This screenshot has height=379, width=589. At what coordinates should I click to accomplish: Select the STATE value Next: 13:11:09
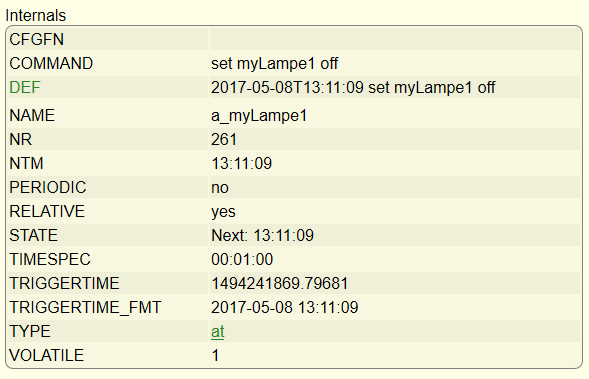(x=262, y=236)
